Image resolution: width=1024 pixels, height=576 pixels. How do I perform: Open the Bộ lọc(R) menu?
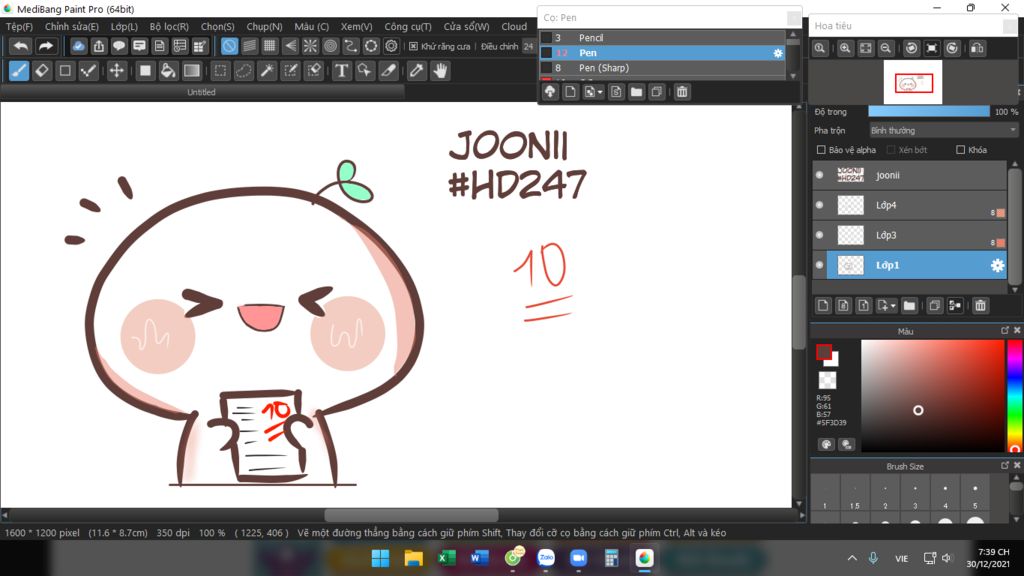click(169, 27)
